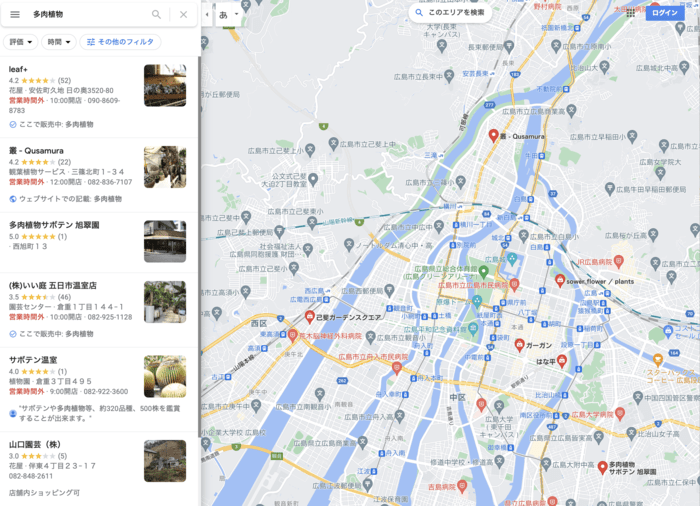700x506 pixels.
Task: Click the はな平 map pin
Action: (562, 360)
